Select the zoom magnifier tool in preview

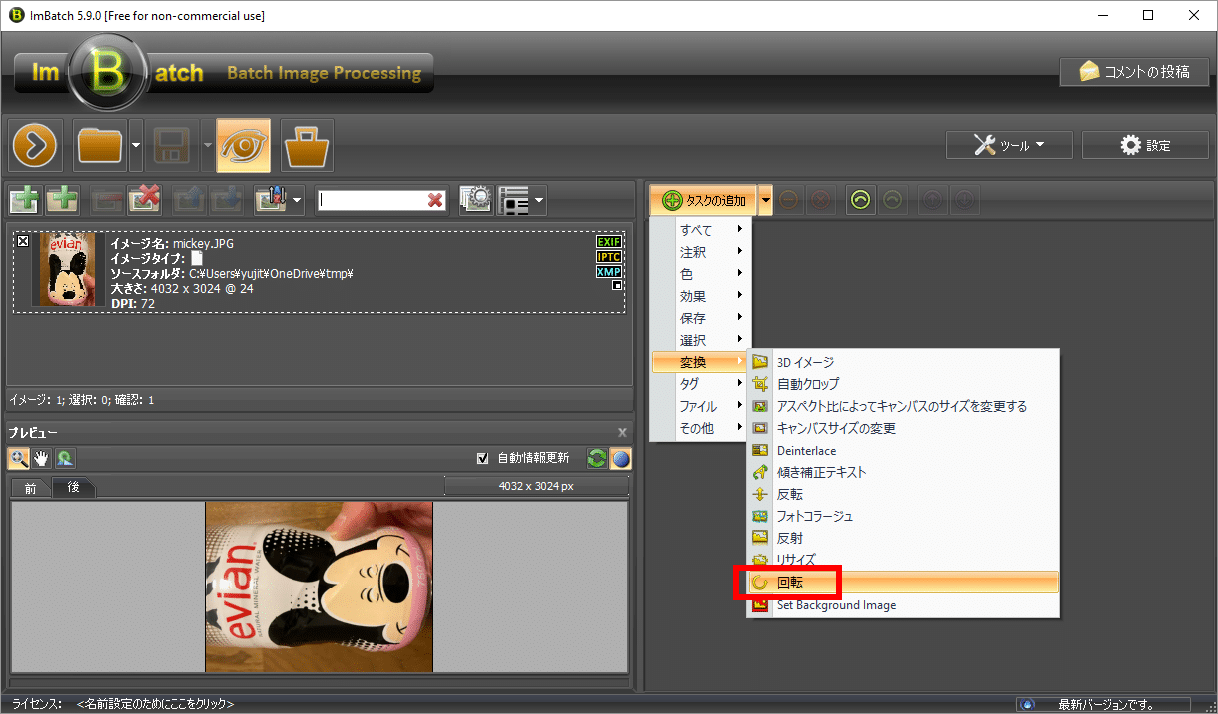pos(19,458)
